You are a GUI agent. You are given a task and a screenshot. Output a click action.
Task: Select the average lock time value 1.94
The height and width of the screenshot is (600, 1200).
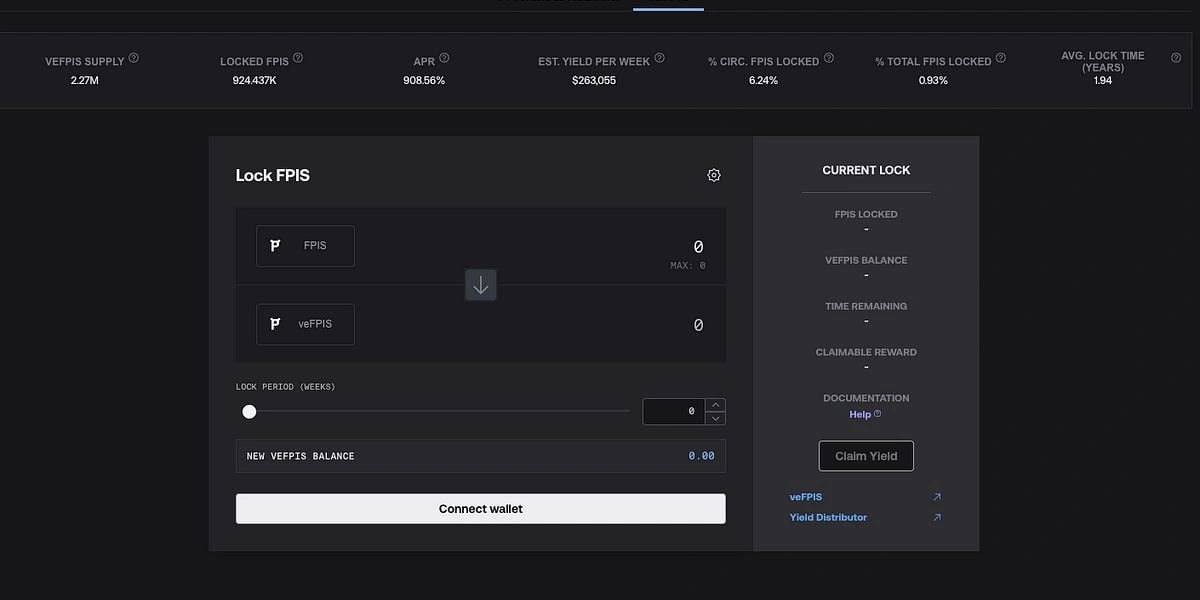[x=1103, y=80]
